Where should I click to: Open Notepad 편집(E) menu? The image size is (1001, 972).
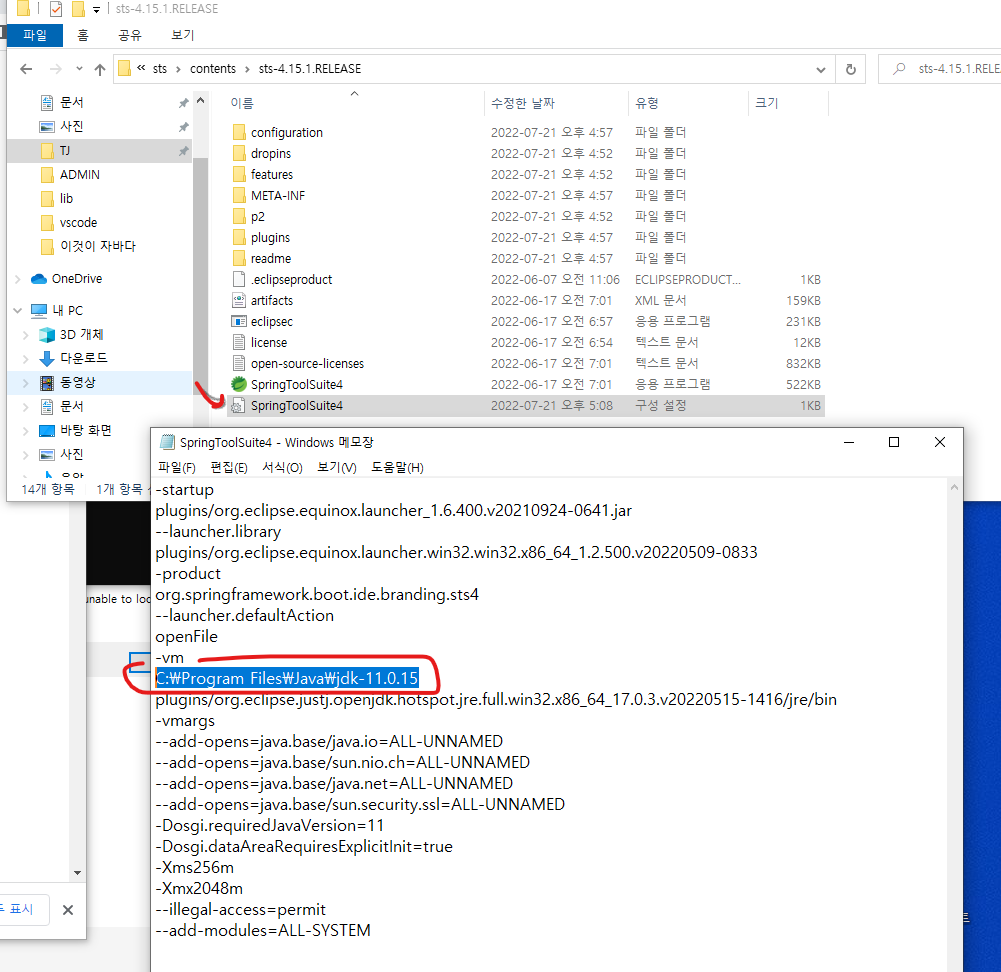coord(229,468)
